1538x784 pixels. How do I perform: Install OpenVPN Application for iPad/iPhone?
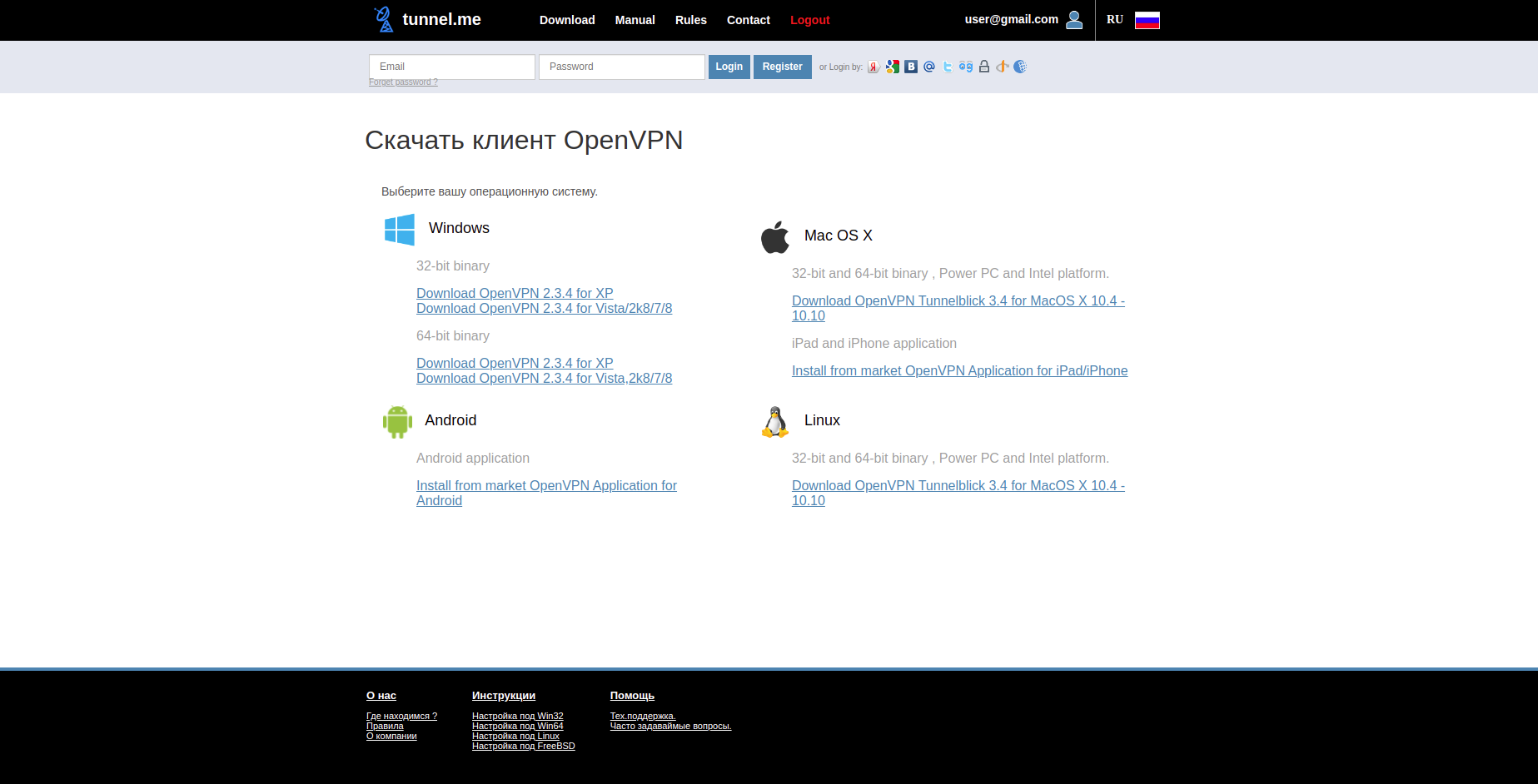click(x=959, y=370)
